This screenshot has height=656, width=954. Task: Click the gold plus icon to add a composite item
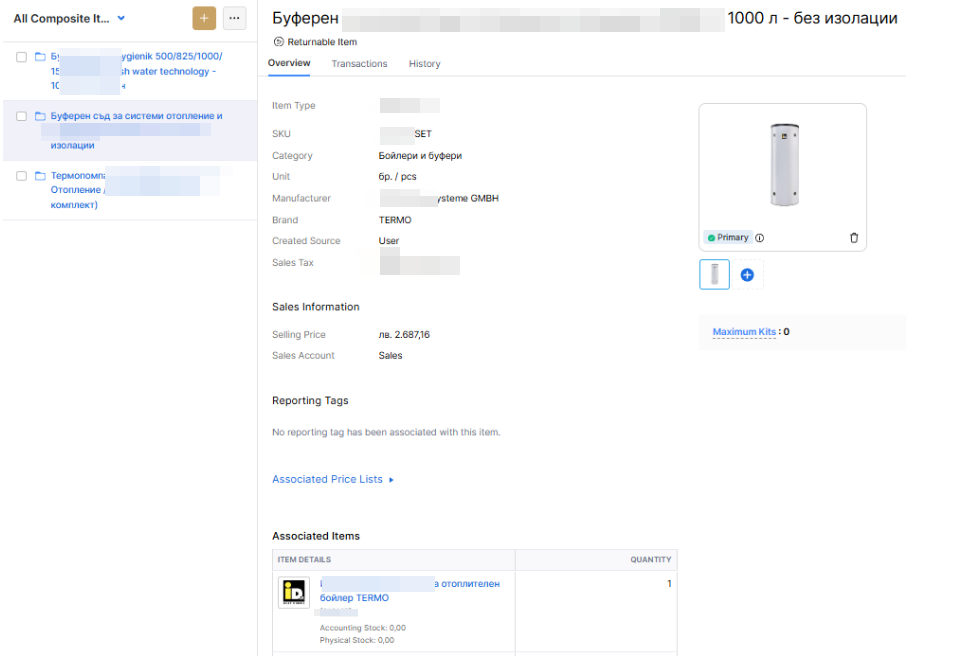pos(205,18)
